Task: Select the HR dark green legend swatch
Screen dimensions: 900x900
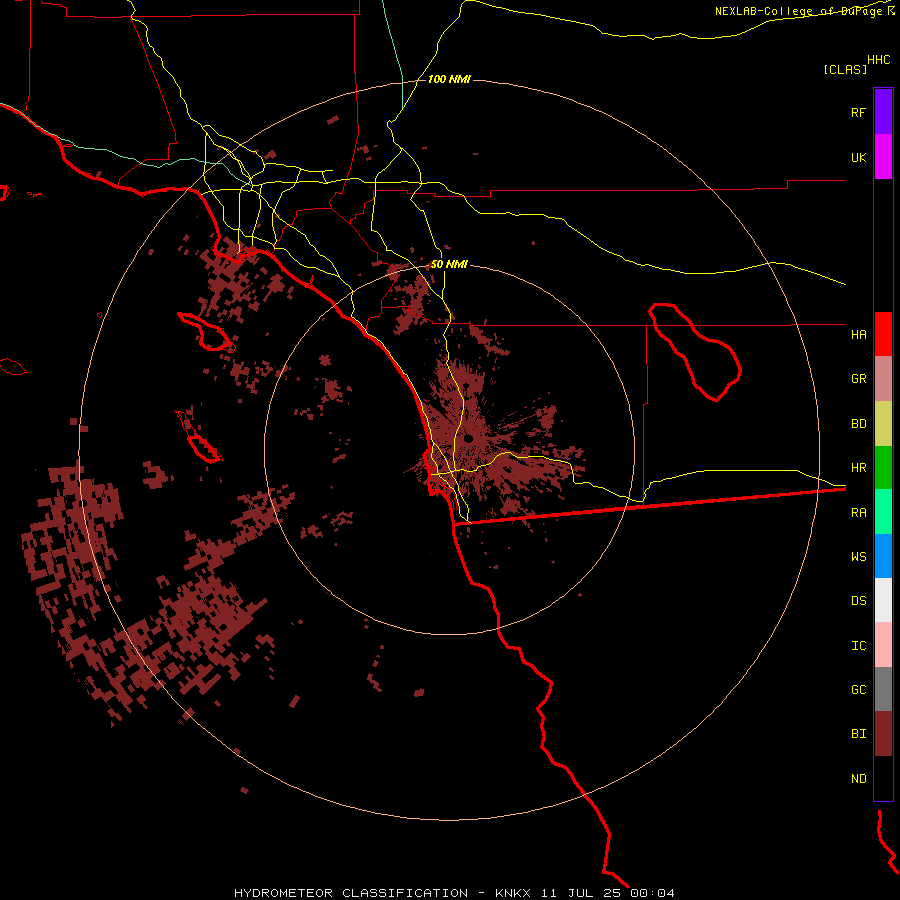Action: (x=883, y=468)
